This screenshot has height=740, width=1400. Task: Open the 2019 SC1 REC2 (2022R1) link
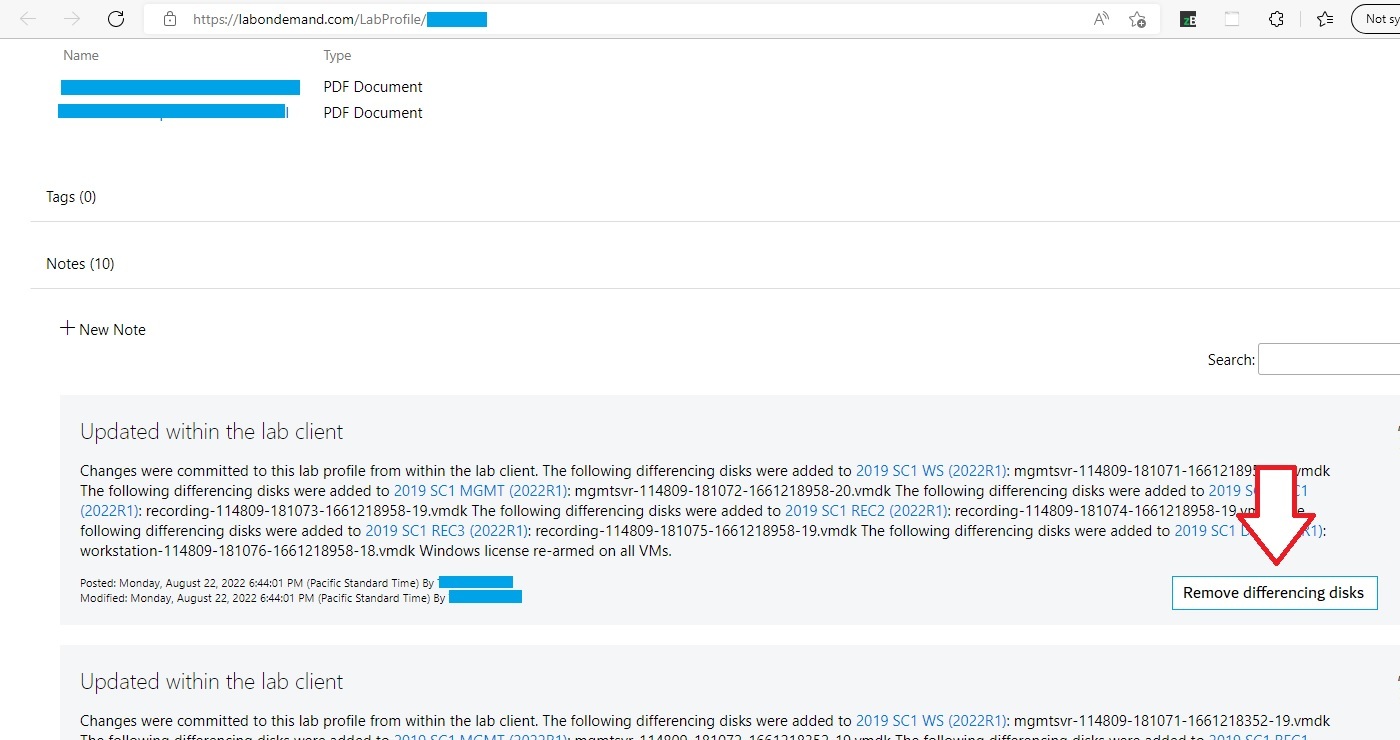click(x=865, y=511)
